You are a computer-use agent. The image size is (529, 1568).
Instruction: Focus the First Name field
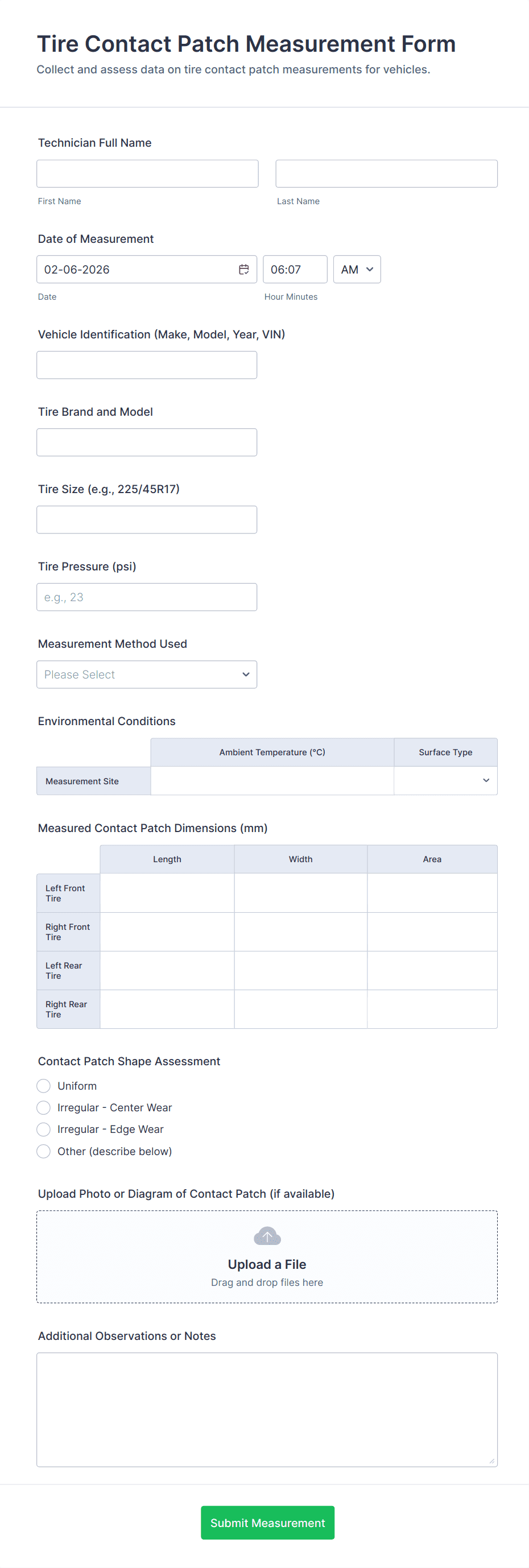click(x=147, y=174)
